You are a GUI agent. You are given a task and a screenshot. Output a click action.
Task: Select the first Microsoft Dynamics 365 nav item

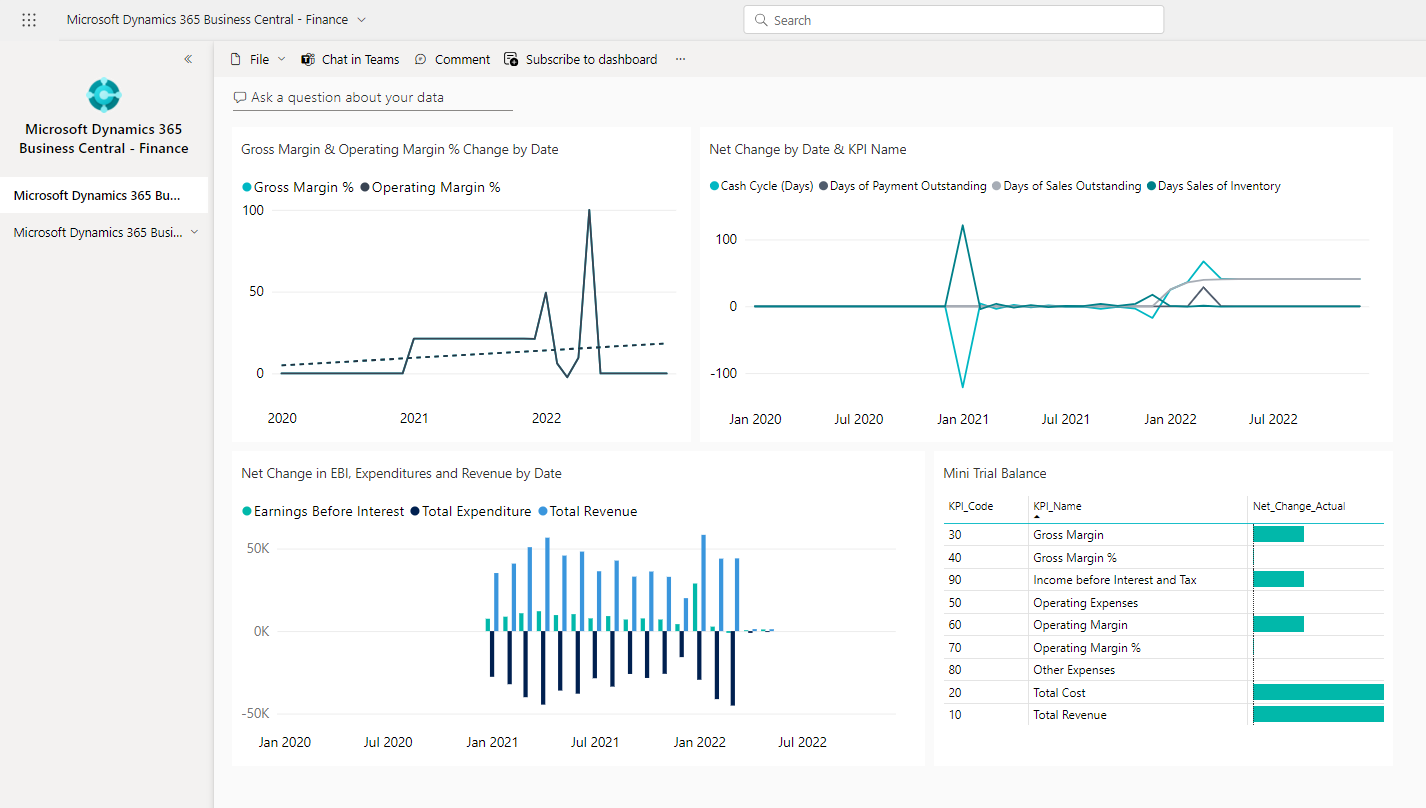[97, 196]
